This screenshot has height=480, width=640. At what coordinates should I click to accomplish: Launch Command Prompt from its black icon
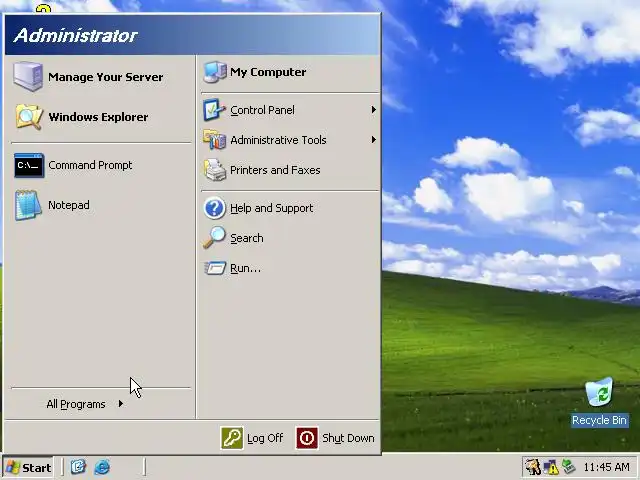(x=29, y=165)
